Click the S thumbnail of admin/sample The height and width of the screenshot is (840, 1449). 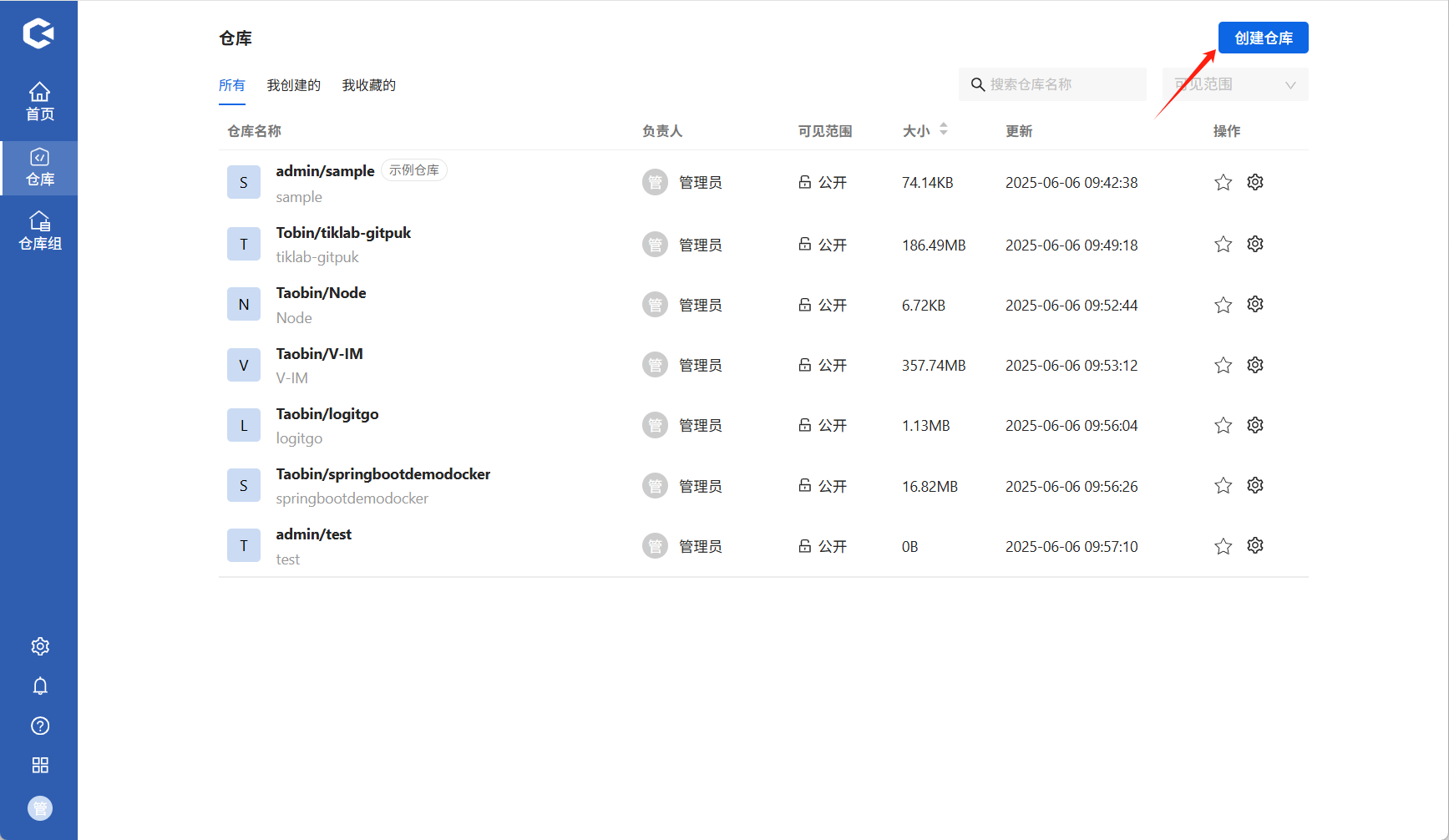[x=244, y=182]
